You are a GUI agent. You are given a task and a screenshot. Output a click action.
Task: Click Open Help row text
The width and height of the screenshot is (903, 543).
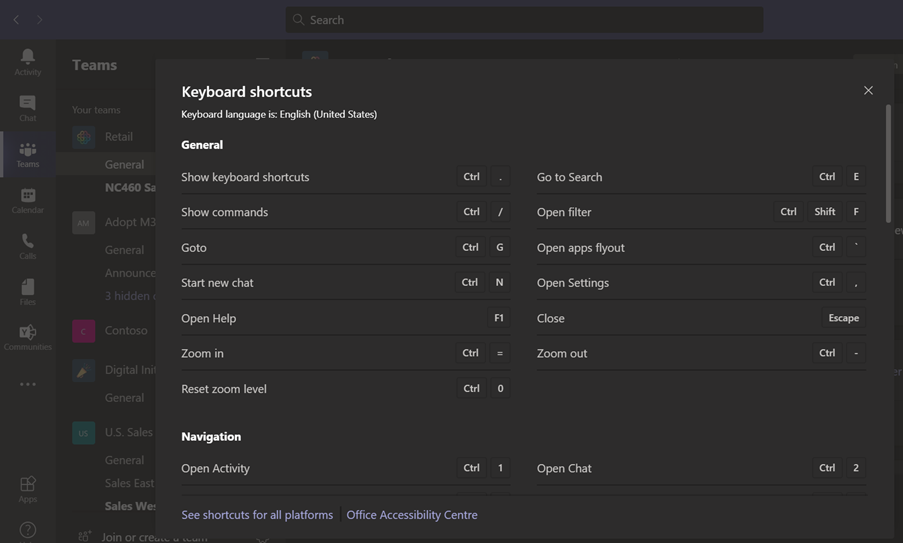click(x=208, y=318)
